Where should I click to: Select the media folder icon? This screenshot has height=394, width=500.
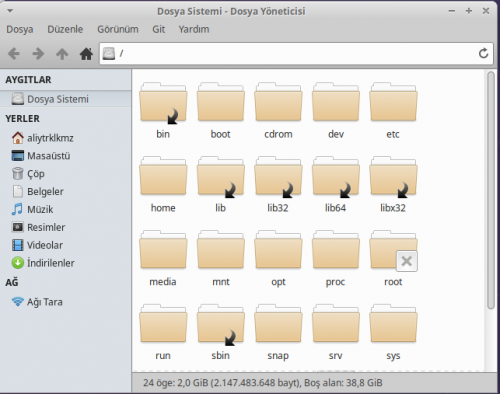[x=163, y=249]
